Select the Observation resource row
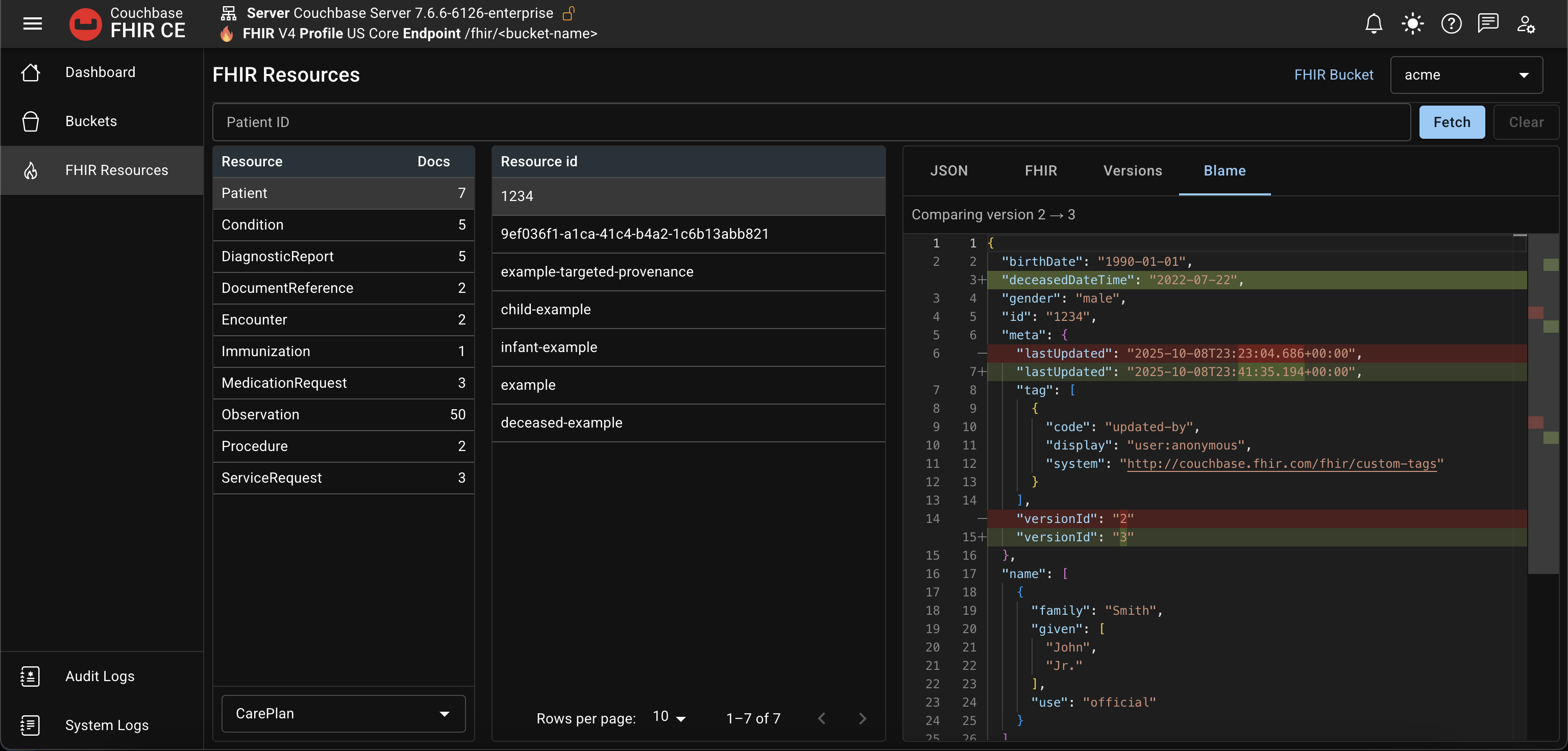Image resolution: width=1568 pixels, height=751 pixels. pyautogui.click(x=342, y=414)
